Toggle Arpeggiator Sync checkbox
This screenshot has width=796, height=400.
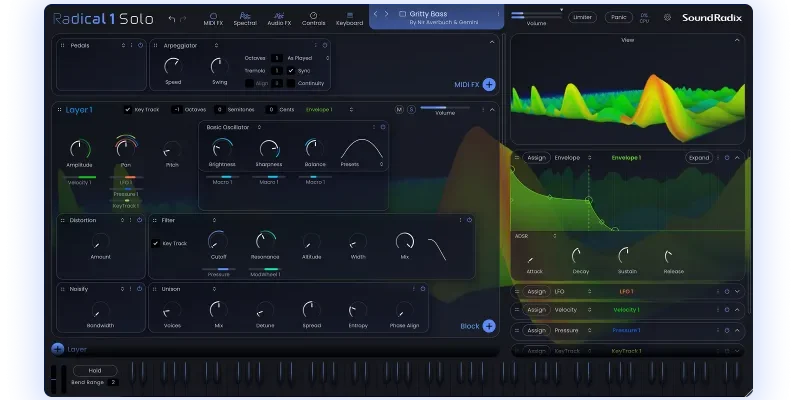(291, 71)
